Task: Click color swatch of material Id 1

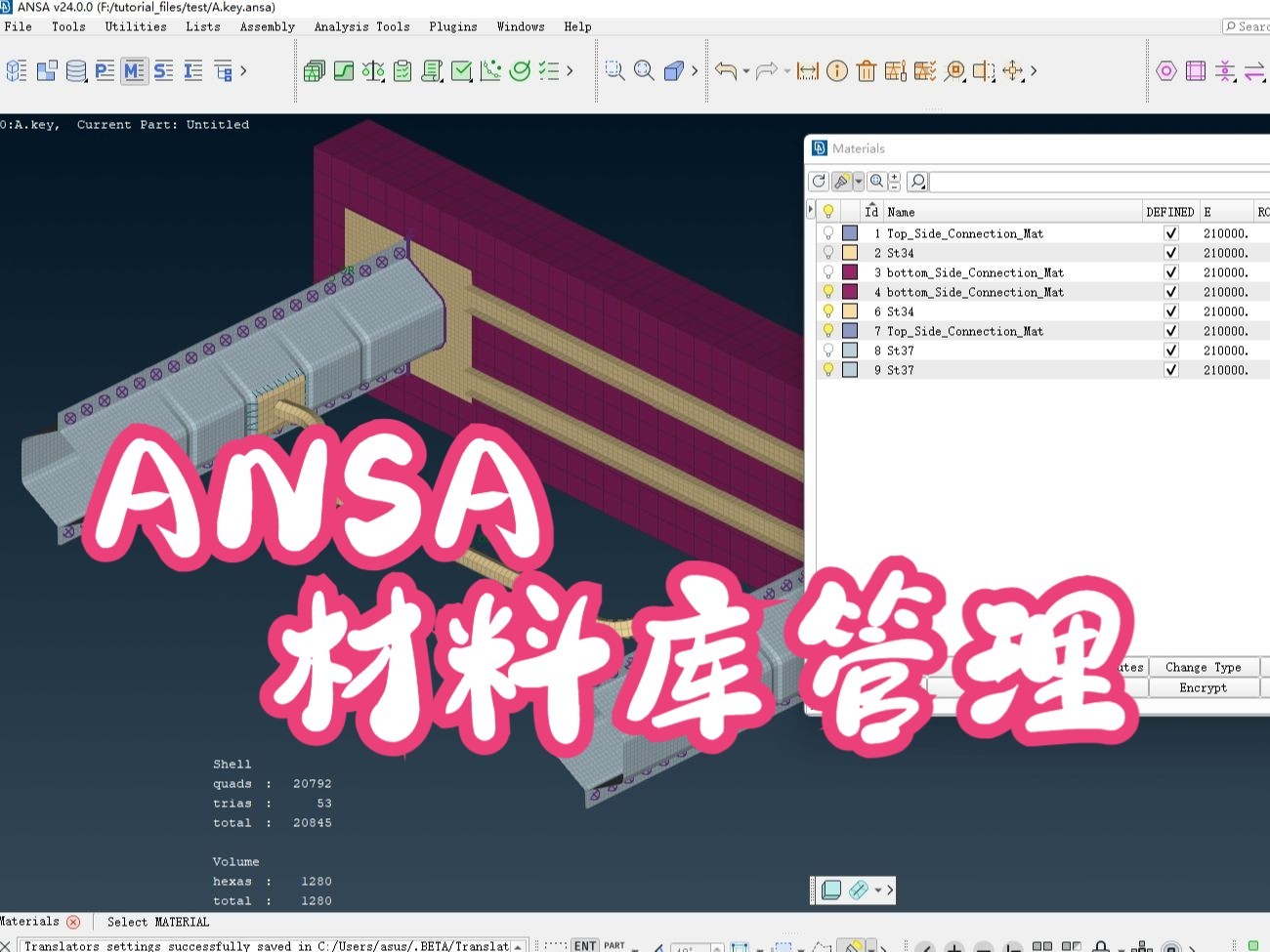Action: pyautogui.click(x=850, y=233)
